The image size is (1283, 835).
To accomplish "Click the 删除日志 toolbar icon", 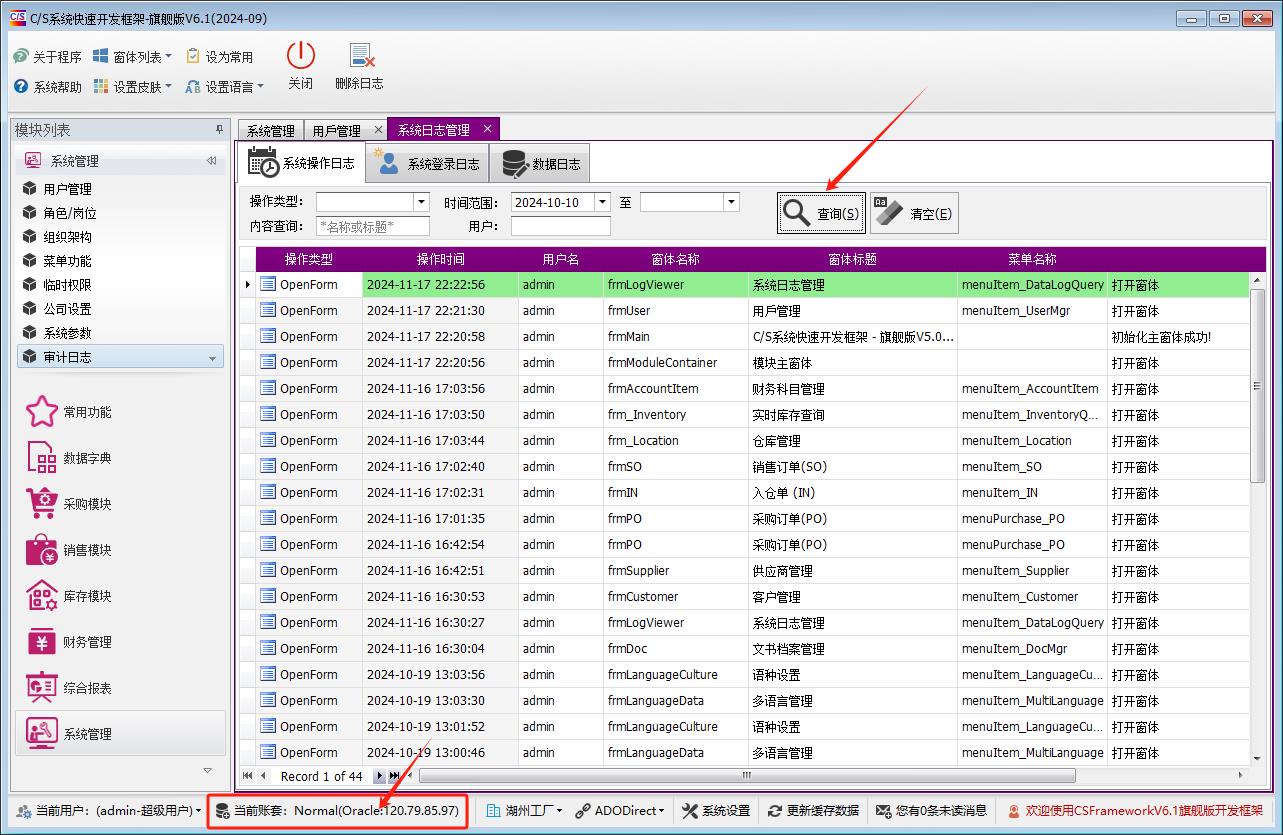I will (360, 56).
